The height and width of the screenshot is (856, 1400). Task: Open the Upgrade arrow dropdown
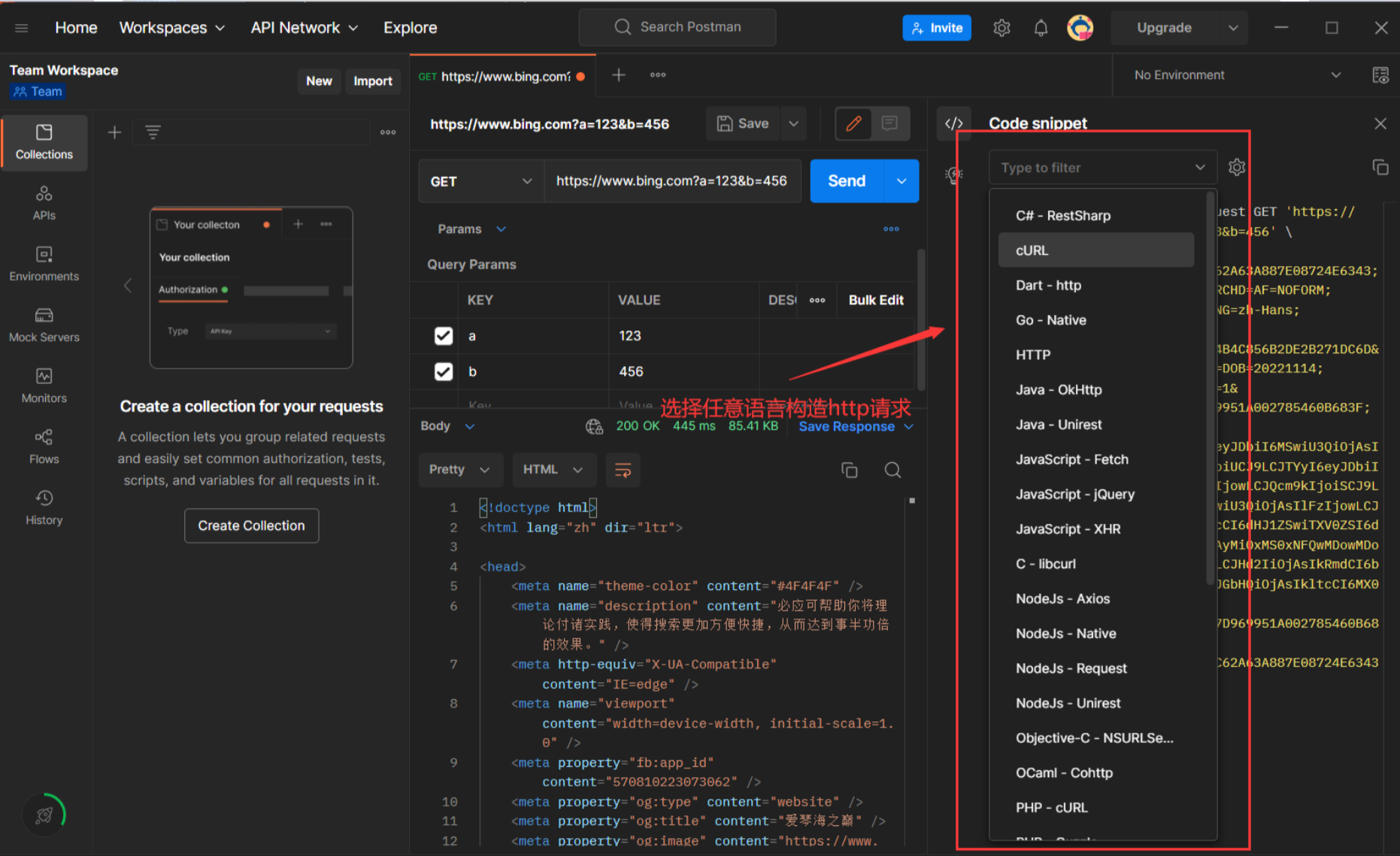pos(1233,28)
